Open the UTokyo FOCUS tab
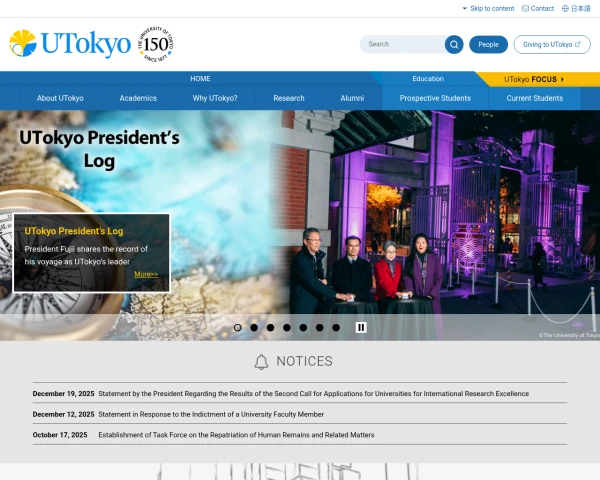Screen dimensions: 600x480 [x=538, y=79]
